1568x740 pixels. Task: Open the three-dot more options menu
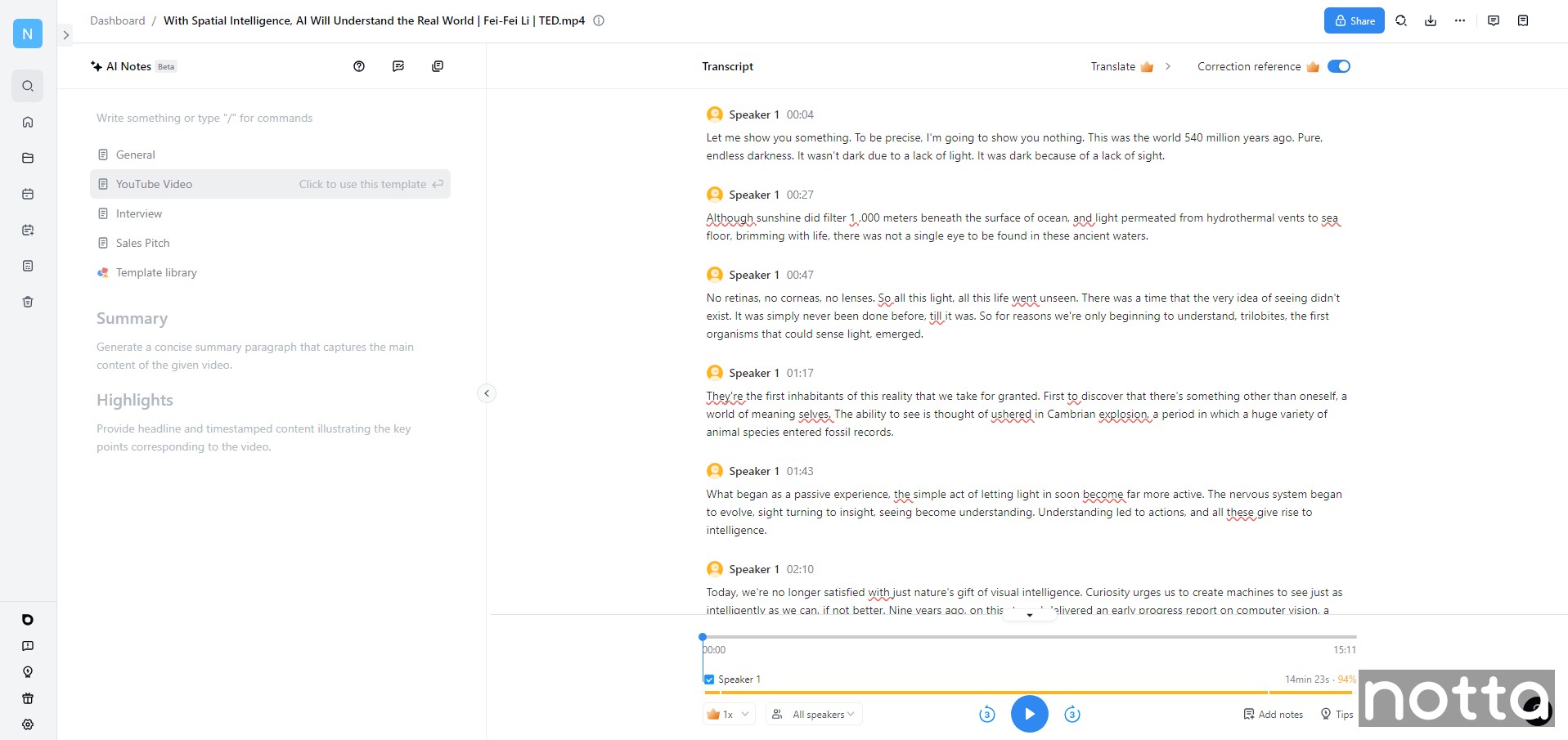point(1460,20)
